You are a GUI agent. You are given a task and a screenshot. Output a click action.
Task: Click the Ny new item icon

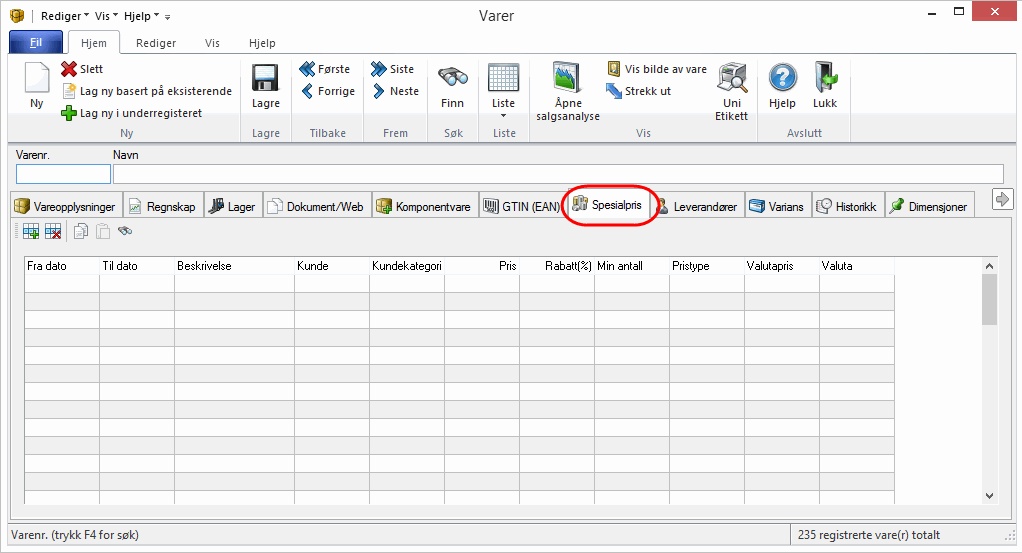pyautogui.click(x=37, y=80)
